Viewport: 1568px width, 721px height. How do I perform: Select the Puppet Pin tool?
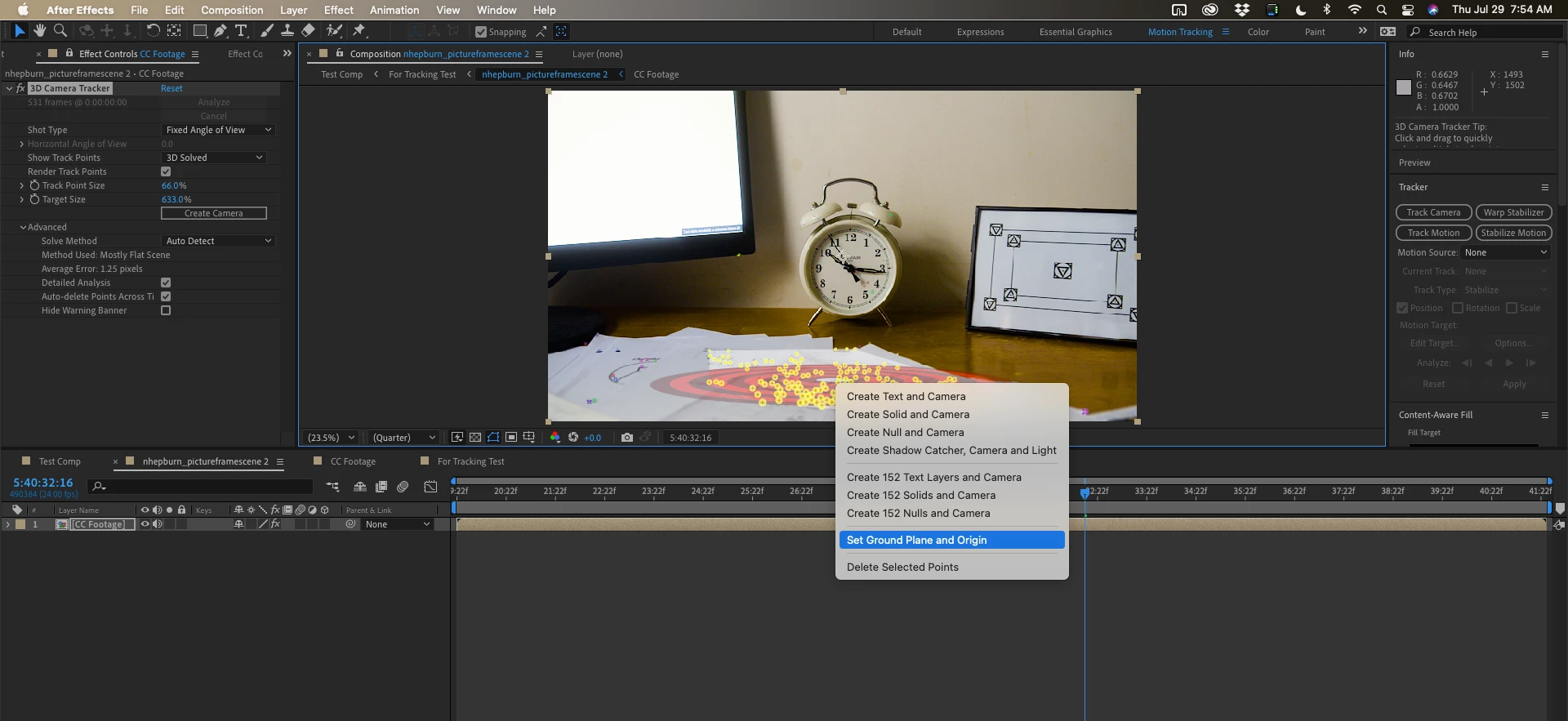point(359,31)
